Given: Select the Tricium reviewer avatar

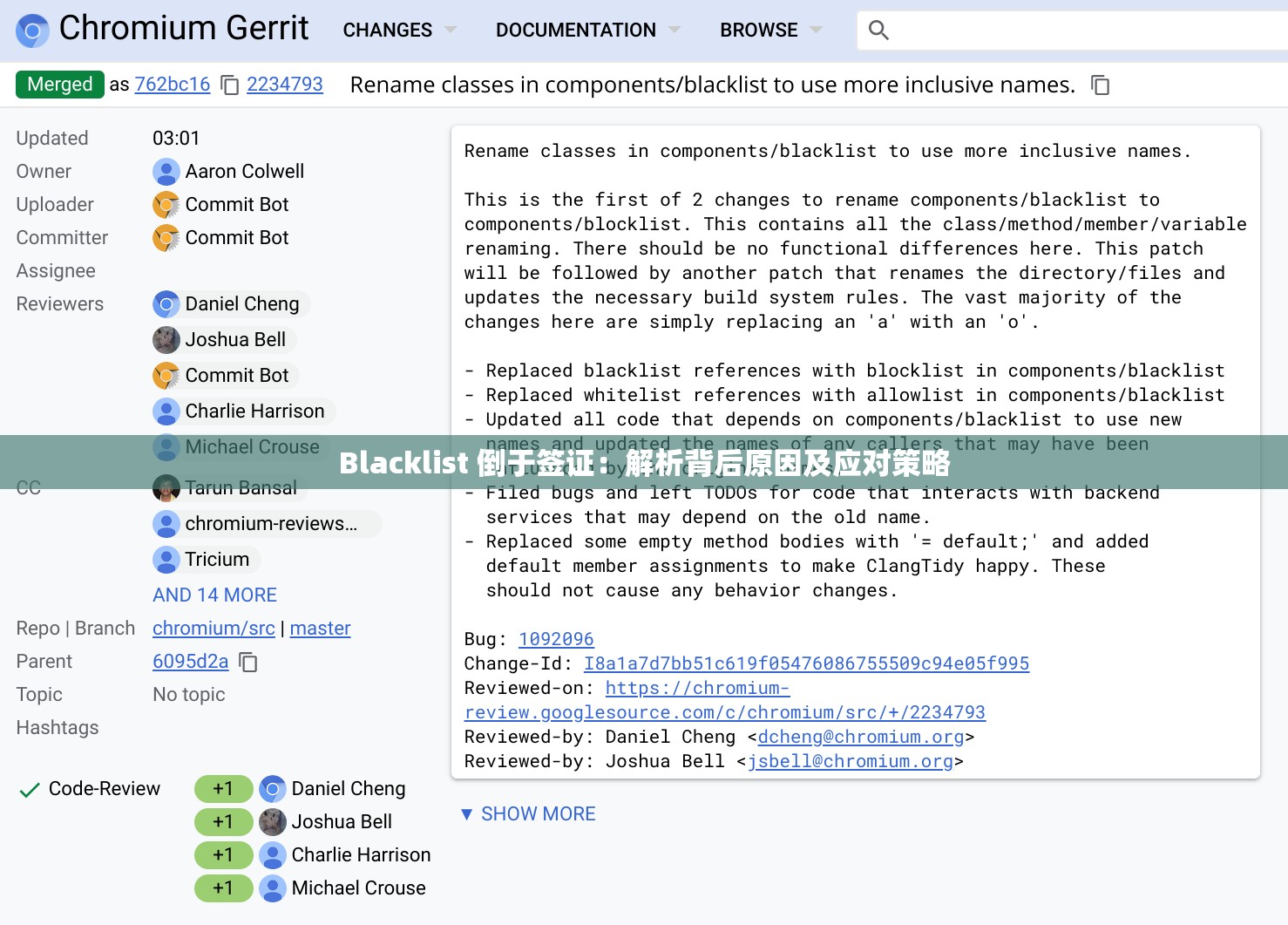Looking at the screenshot, I should 166,559.
